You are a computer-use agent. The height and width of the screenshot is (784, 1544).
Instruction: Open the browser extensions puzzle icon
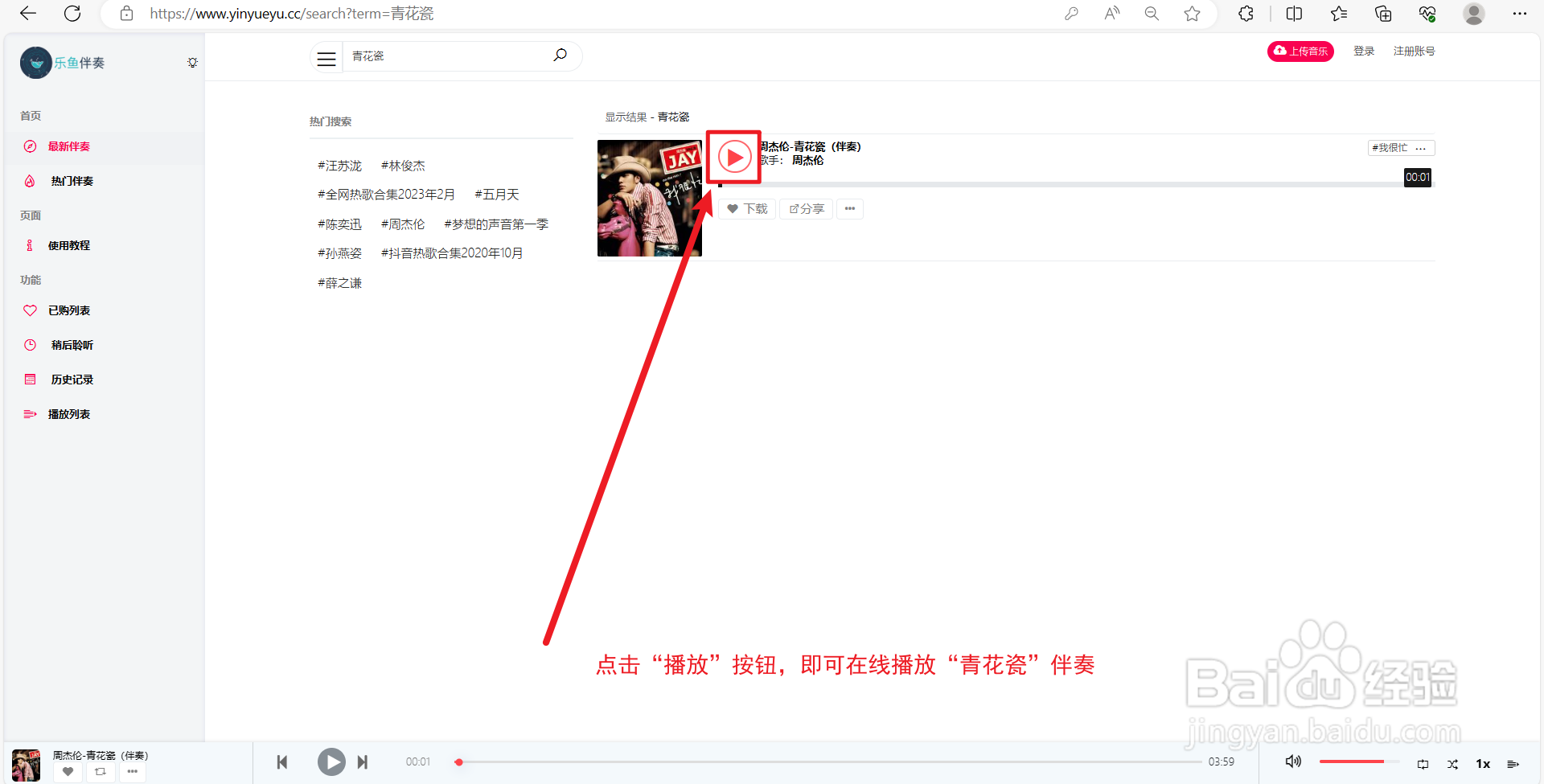coord(1246,14)
